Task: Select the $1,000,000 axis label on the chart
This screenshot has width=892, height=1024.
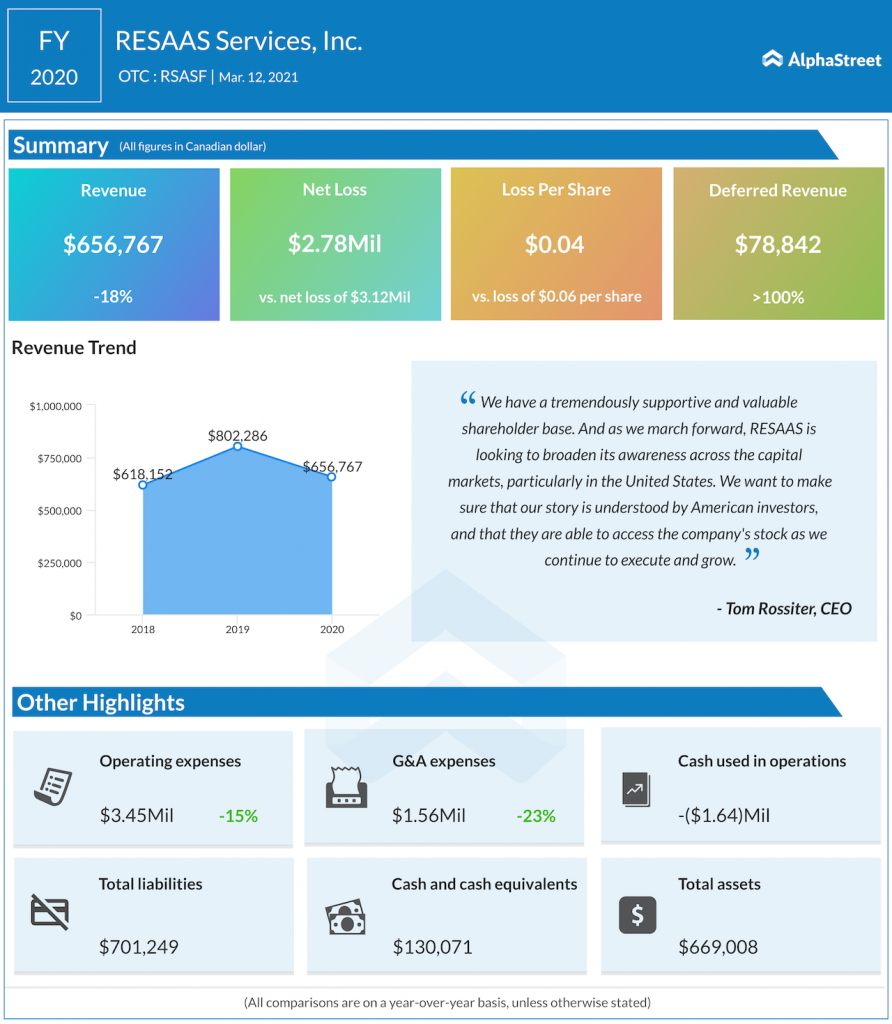Action: [53, 407]
